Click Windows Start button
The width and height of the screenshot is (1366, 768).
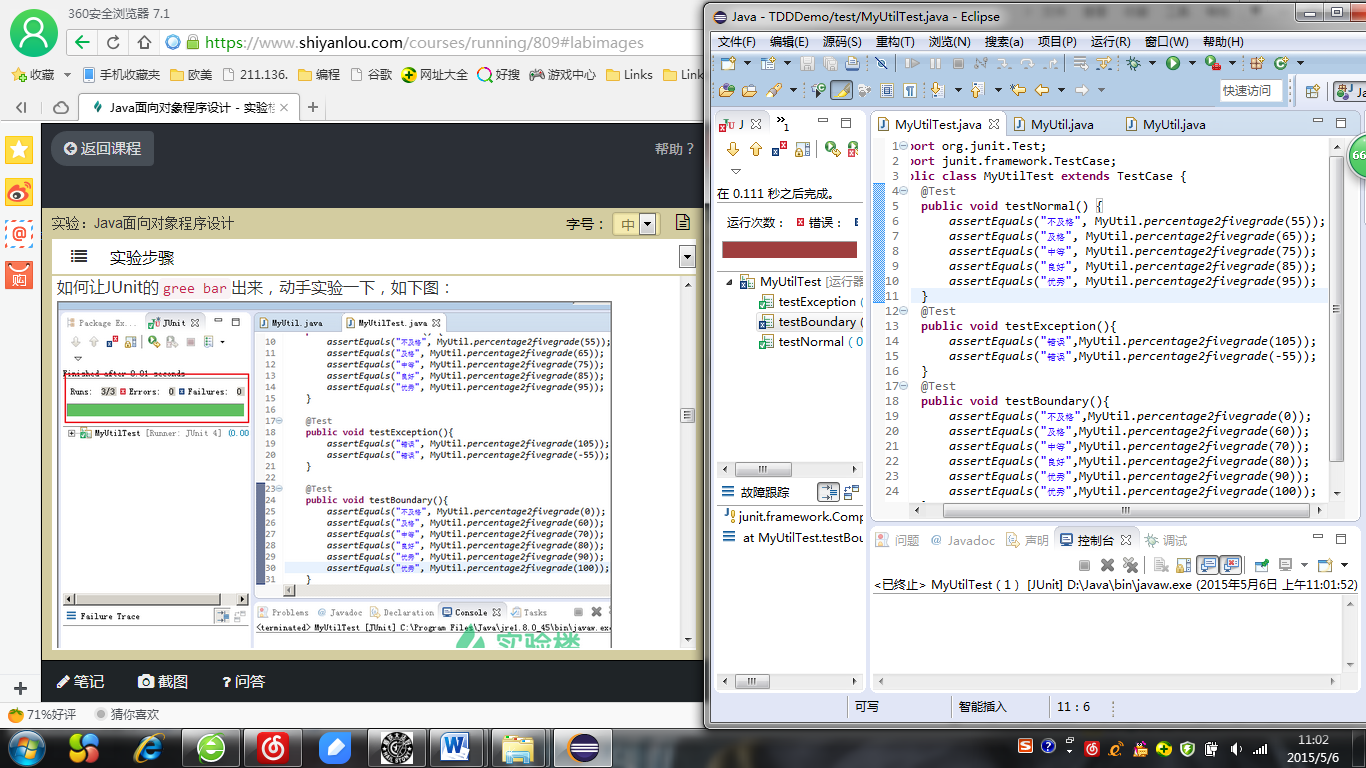pyautogui.click(x=27, y=747)
